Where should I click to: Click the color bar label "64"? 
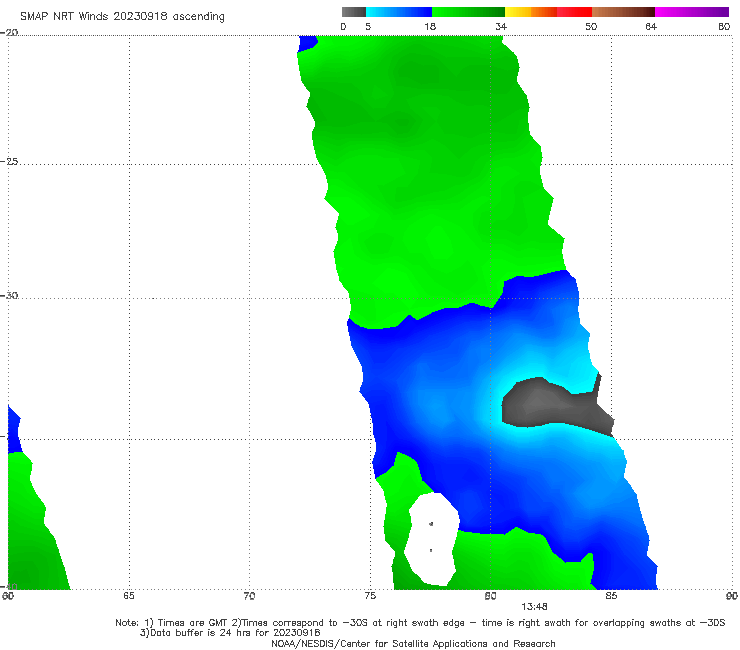pos(651,27)
